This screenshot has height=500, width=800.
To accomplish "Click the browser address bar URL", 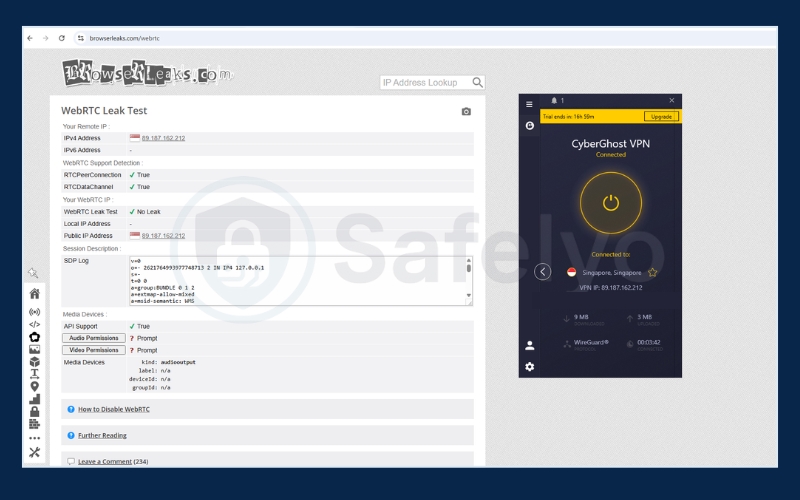I will tap(124, 38).
